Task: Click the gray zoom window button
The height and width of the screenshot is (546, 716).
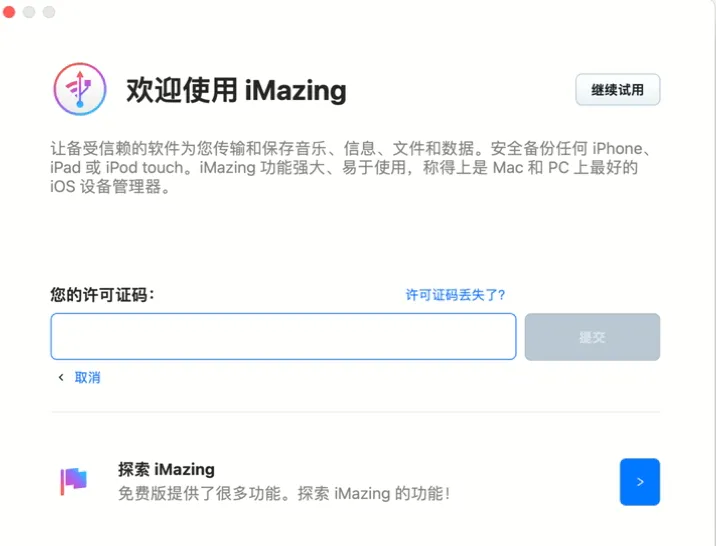Action: coord(49,12)
